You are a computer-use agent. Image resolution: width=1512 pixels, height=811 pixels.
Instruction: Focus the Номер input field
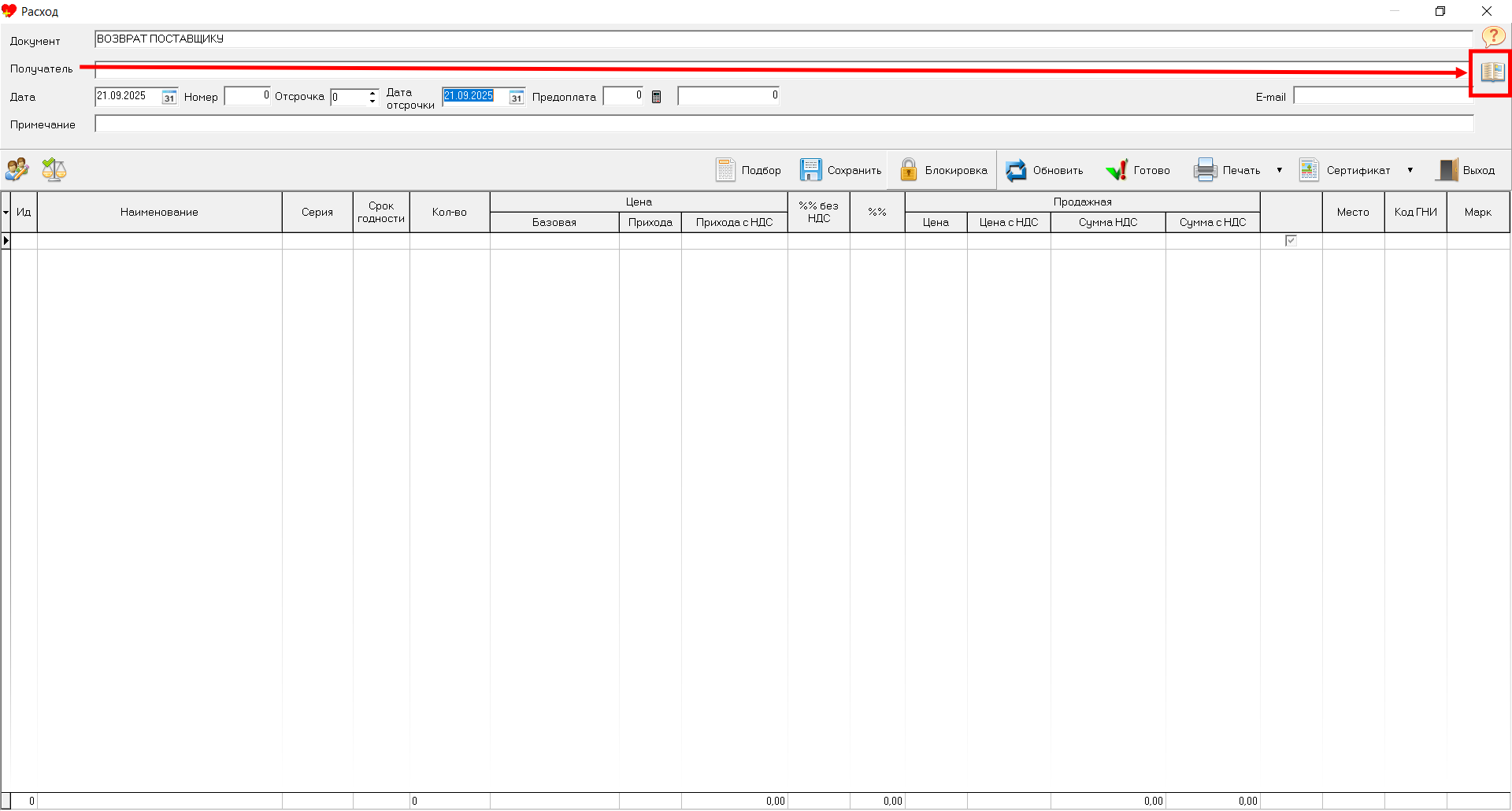247,96
